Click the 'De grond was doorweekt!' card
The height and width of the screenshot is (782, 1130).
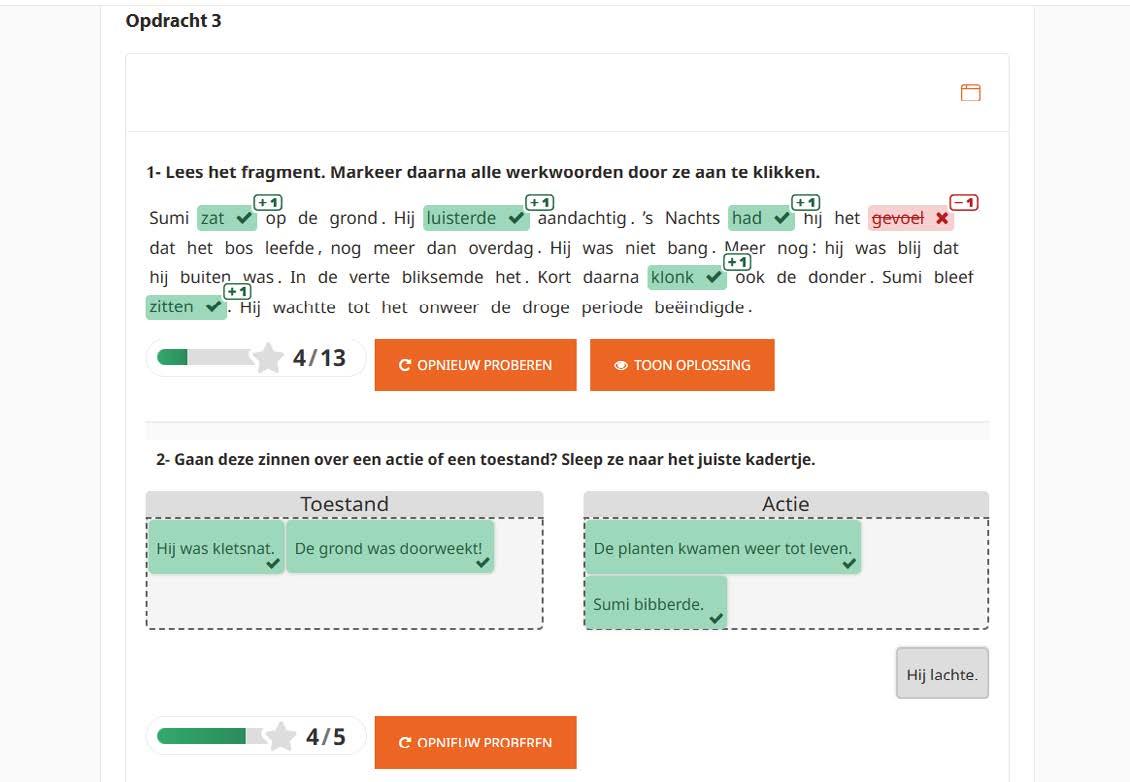[390, 548]
